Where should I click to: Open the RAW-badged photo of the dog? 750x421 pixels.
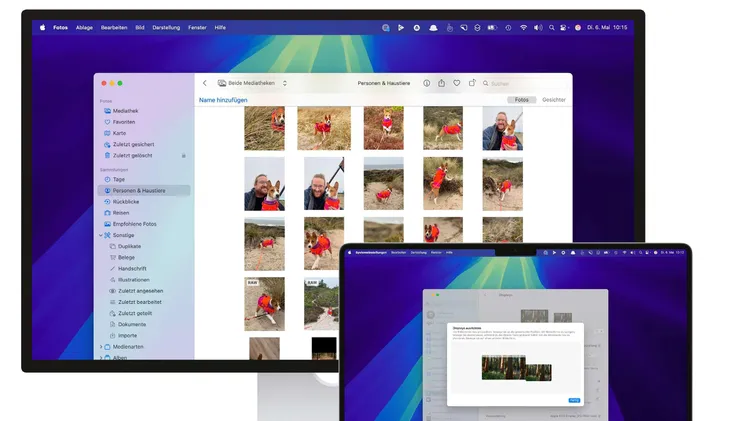265,304
